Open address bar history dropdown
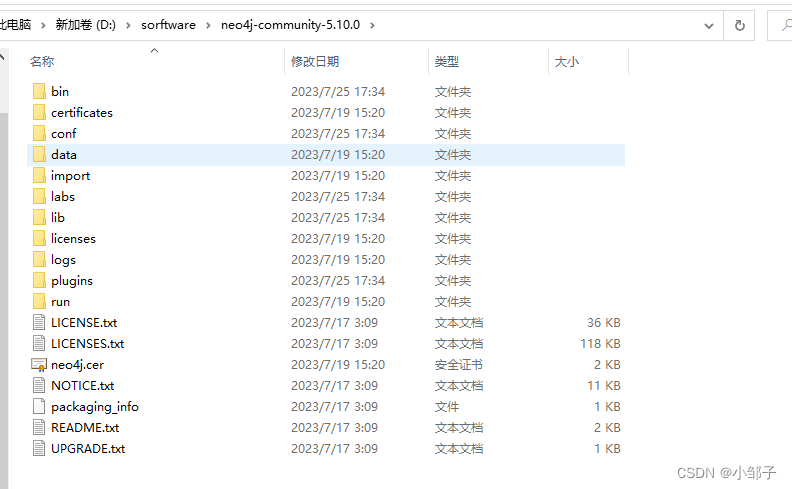792x489 pixels. 709,26
